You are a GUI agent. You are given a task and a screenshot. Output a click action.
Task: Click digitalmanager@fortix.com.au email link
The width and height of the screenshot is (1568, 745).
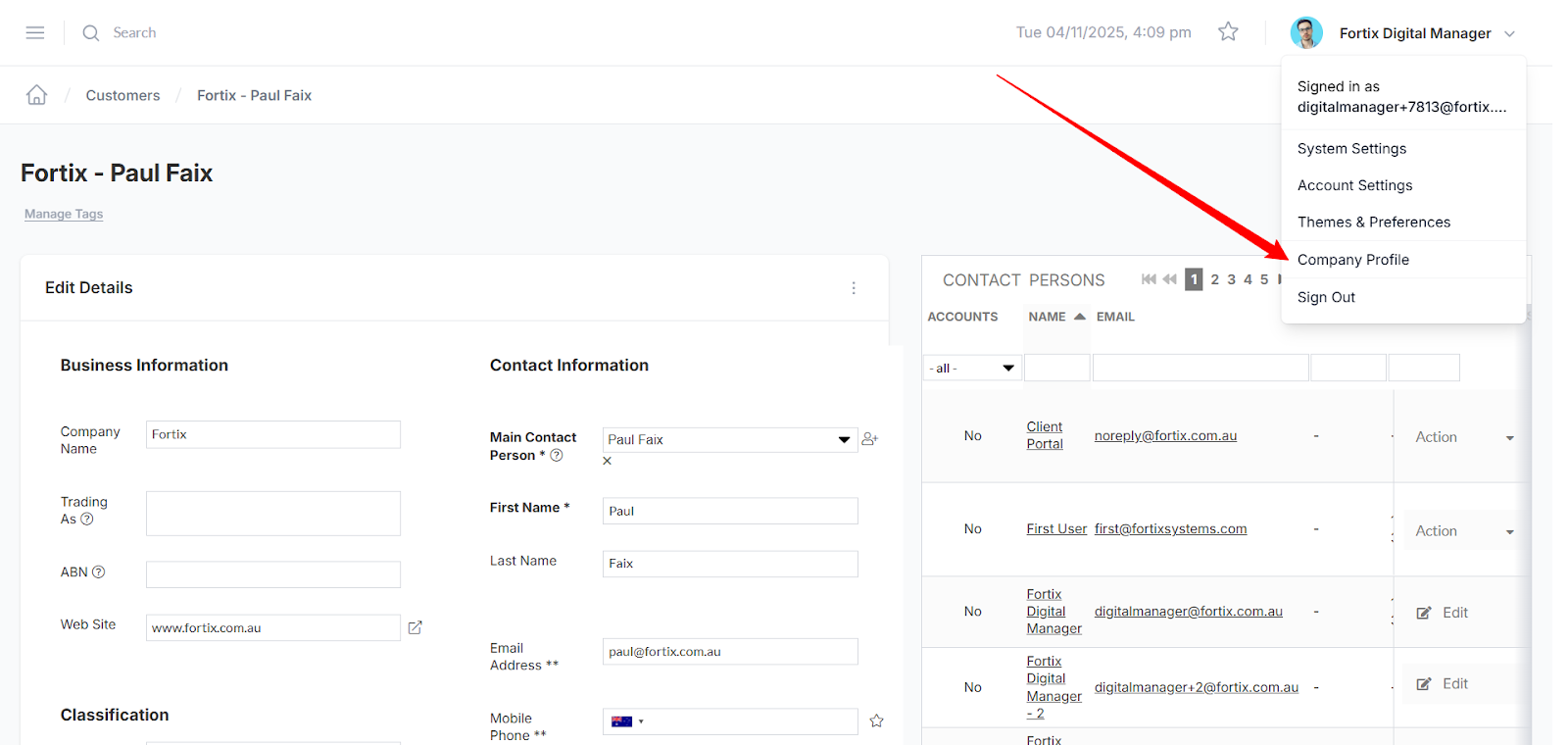click(x=1188, y=612)
